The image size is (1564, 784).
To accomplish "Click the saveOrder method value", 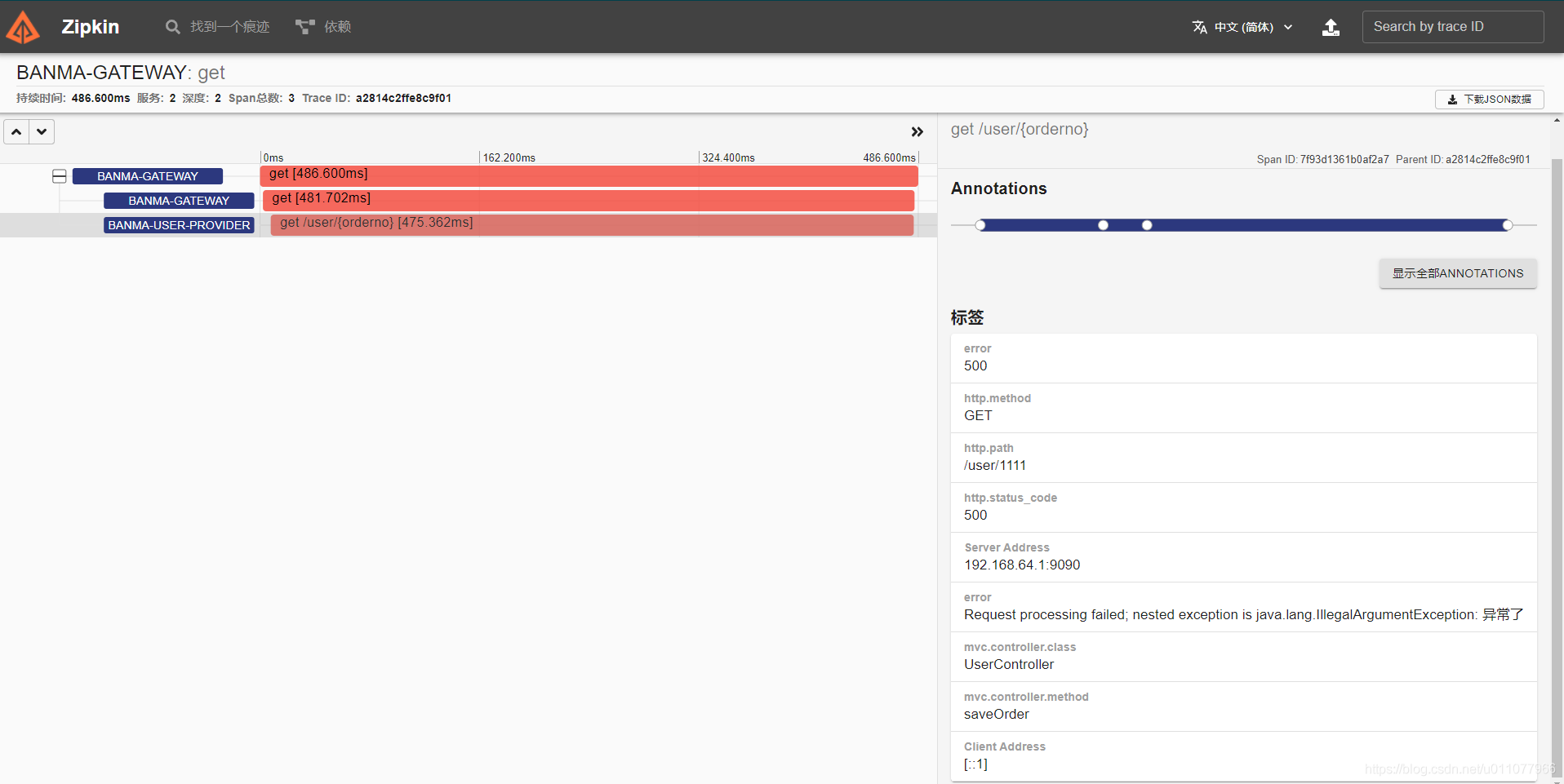I will (x=997, y=714).
